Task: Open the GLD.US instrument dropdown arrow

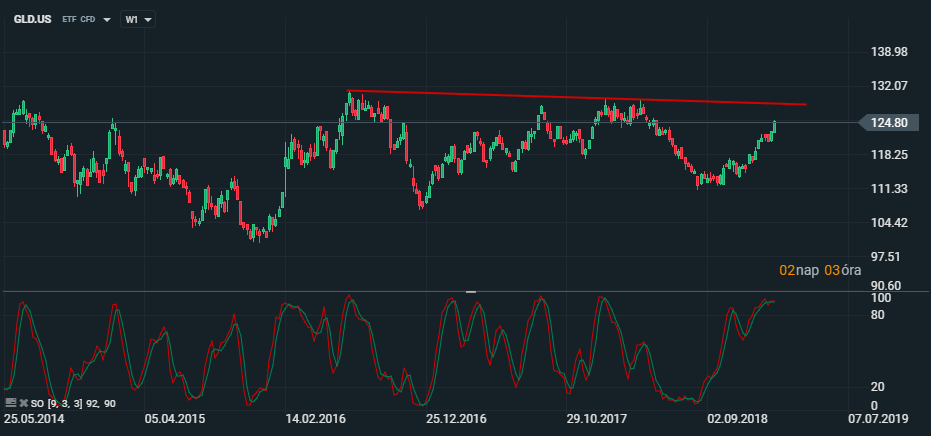Action: pos(106,20)
